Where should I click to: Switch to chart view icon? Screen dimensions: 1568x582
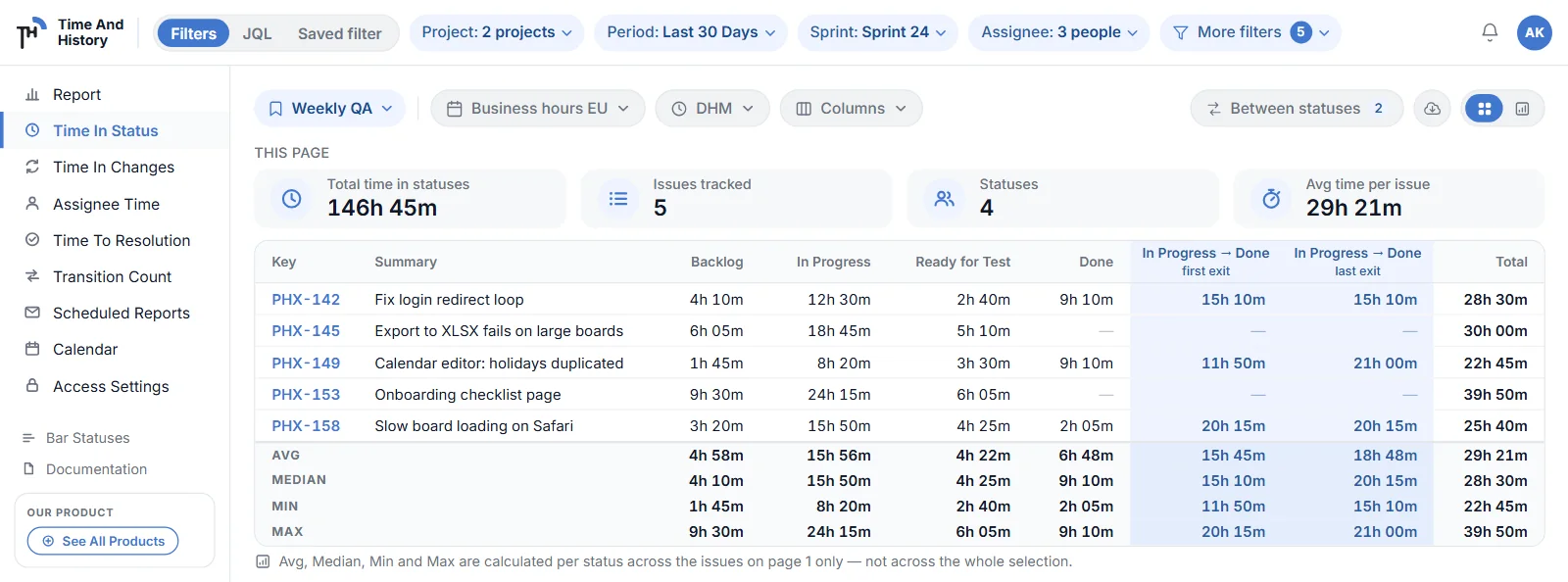1522,109
